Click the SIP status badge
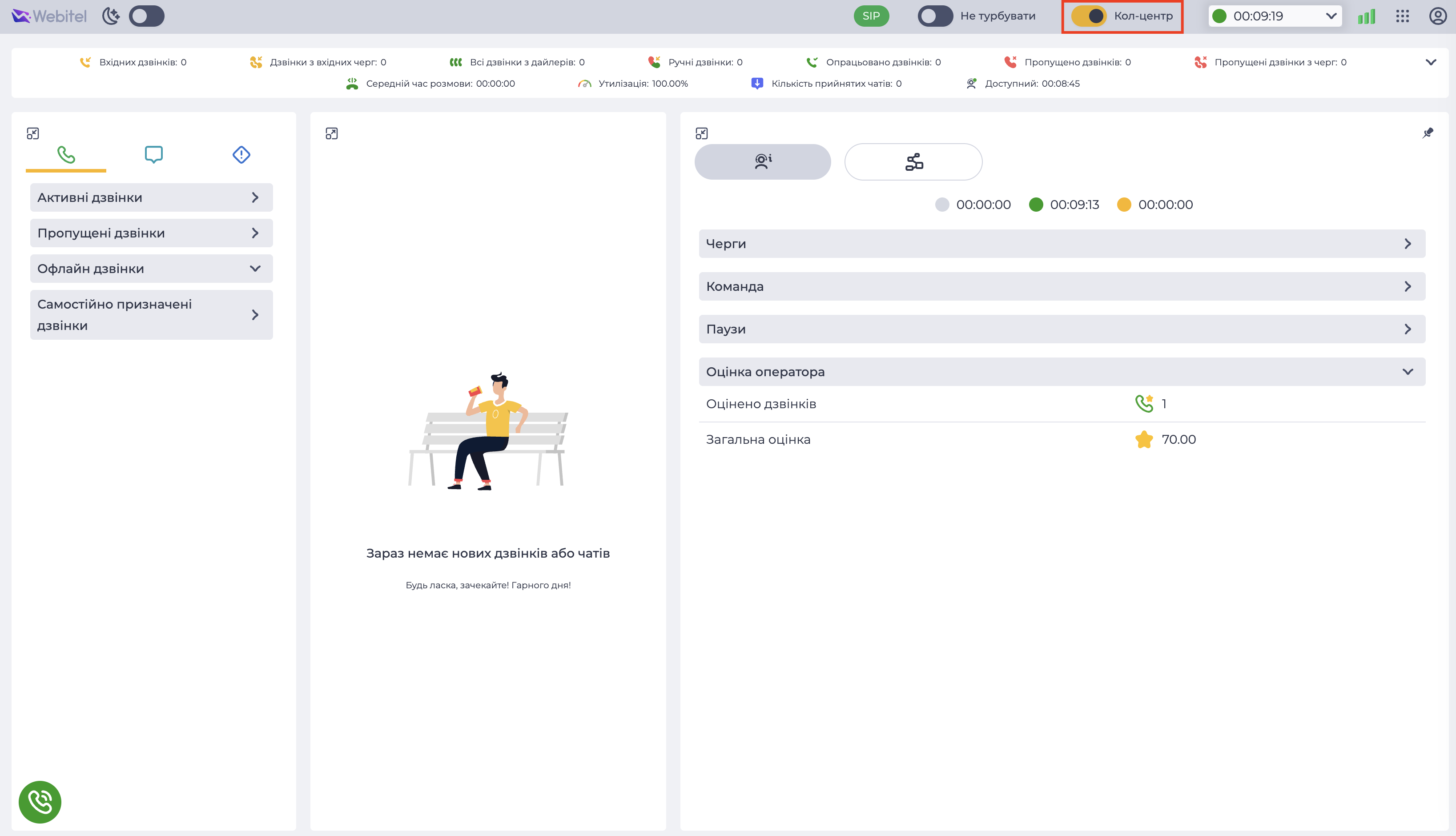Screen dimensions: 1456x836 coord(871,16)
